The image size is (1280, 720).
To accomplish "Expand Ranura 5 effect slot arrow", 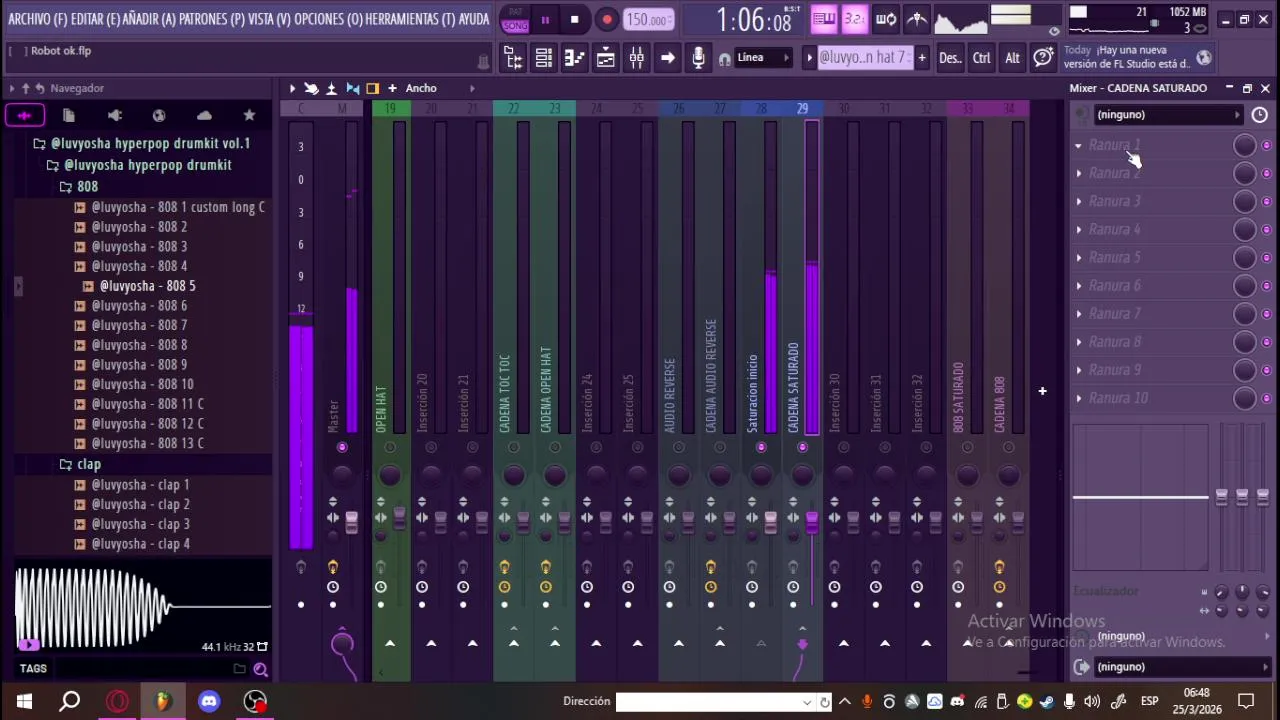I will pyautogui.click(x=1078, y=258).
